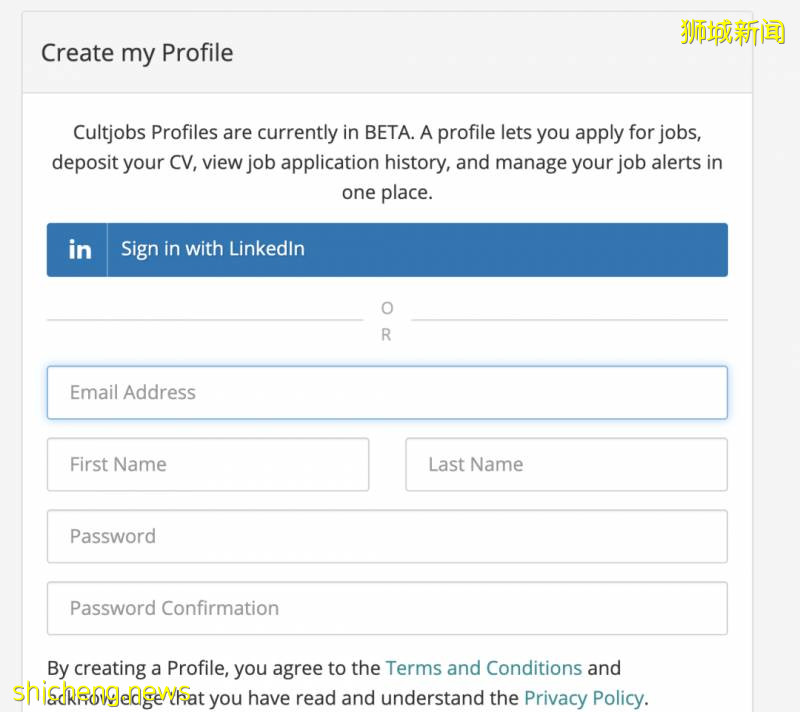Viewport: 800px width, 712px height.
Task: Click the "one place." description line
Action: 387,192
